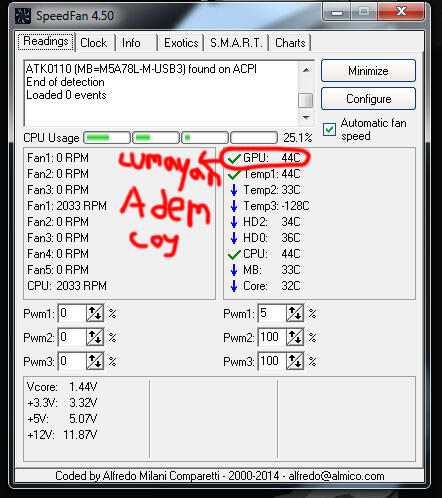Click the 'End of detection' log line
Screen dimensions: 442x498
(65, 82)
